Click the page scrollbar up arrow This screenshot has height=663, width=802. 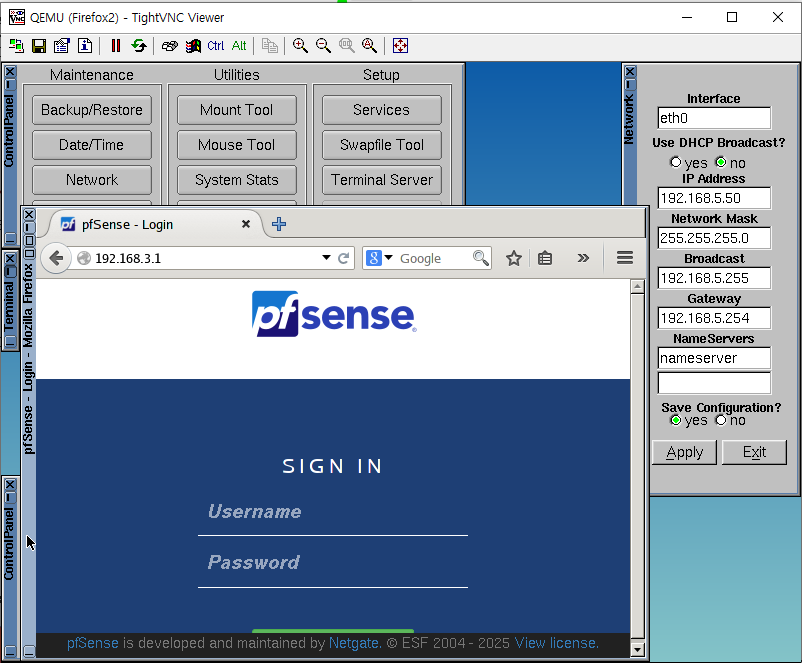(x=637, y=287)
